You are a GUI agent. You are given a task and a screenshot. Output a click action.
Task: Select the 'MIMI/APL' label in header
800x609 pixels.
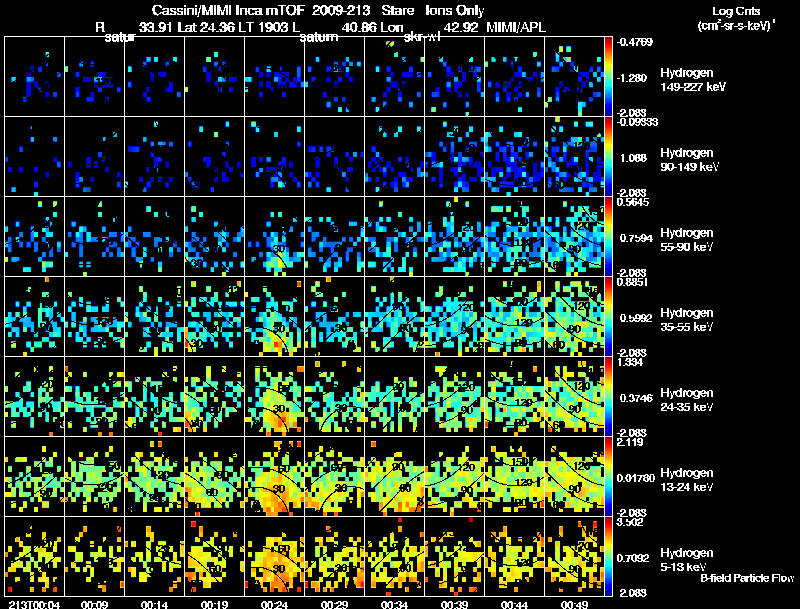[516, 27]
